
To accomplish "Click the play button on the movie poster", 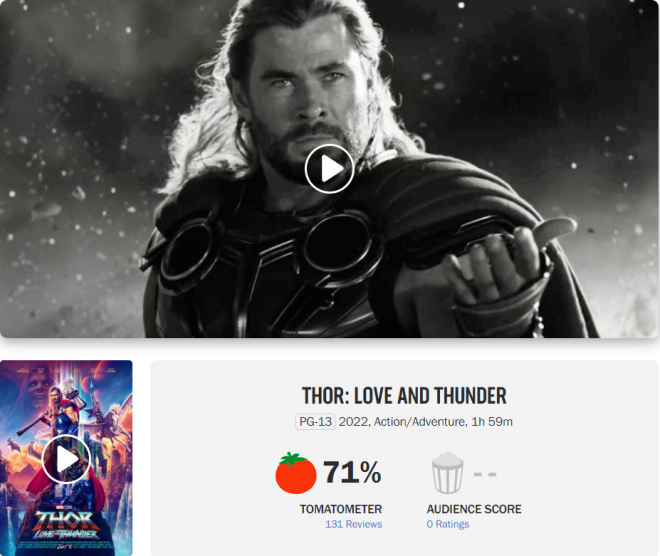I will [66, 459].
